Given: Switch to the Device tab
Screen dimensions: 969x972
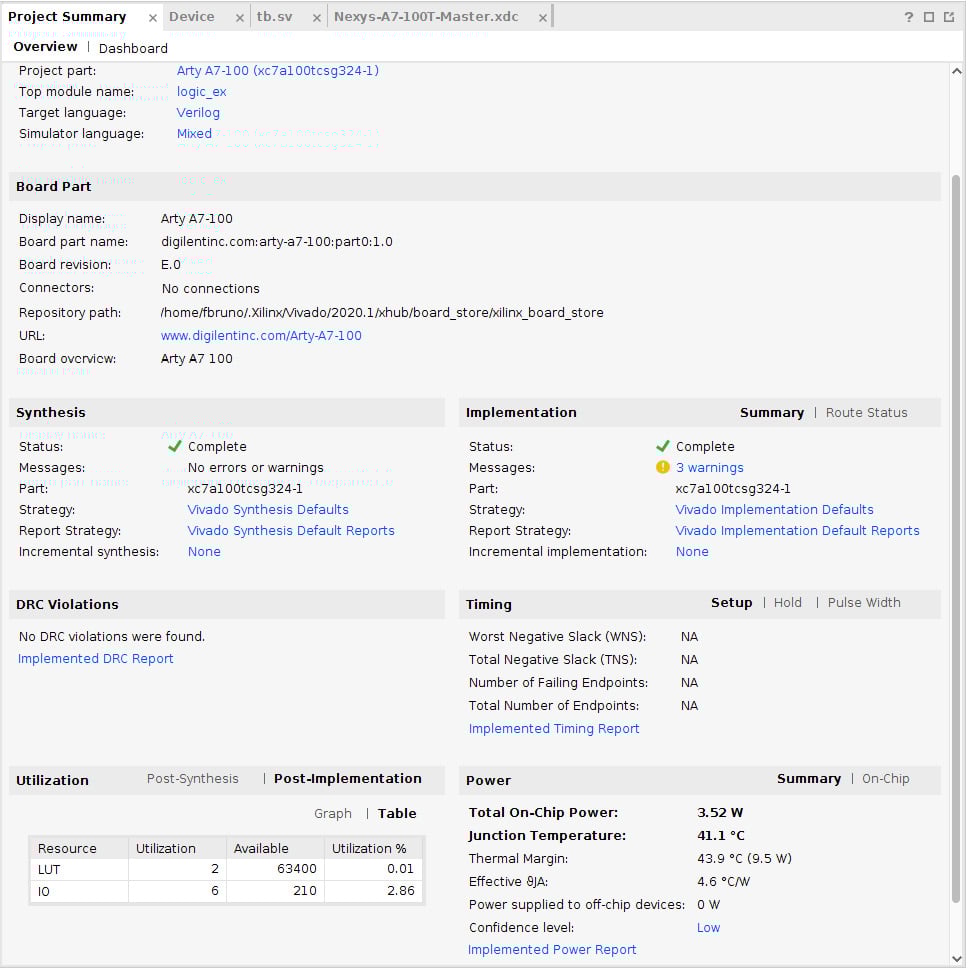Looking at the screenshot, I should pos(192,17).
